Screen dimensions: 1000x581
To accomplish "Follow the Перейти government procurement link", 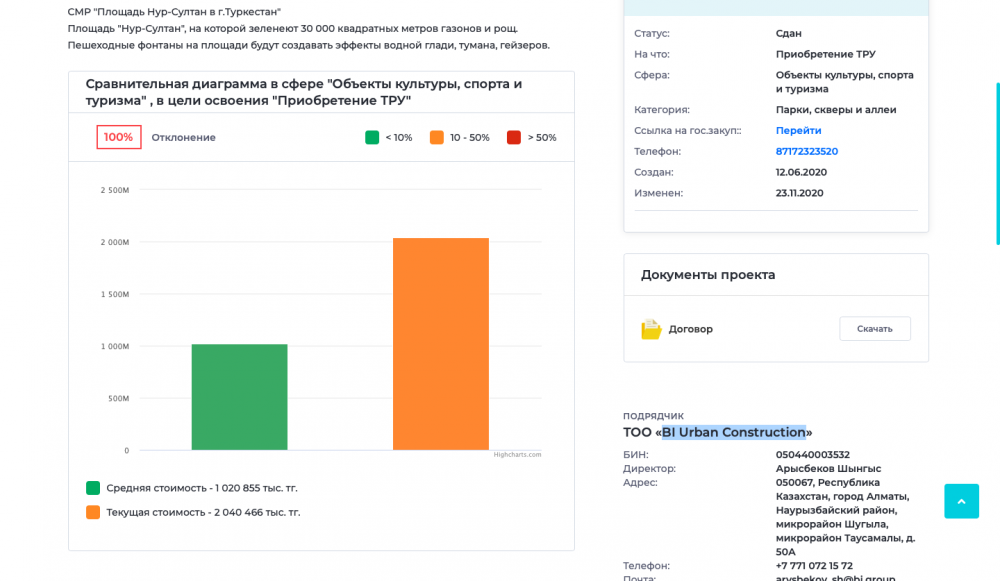I will coord(798,131).
